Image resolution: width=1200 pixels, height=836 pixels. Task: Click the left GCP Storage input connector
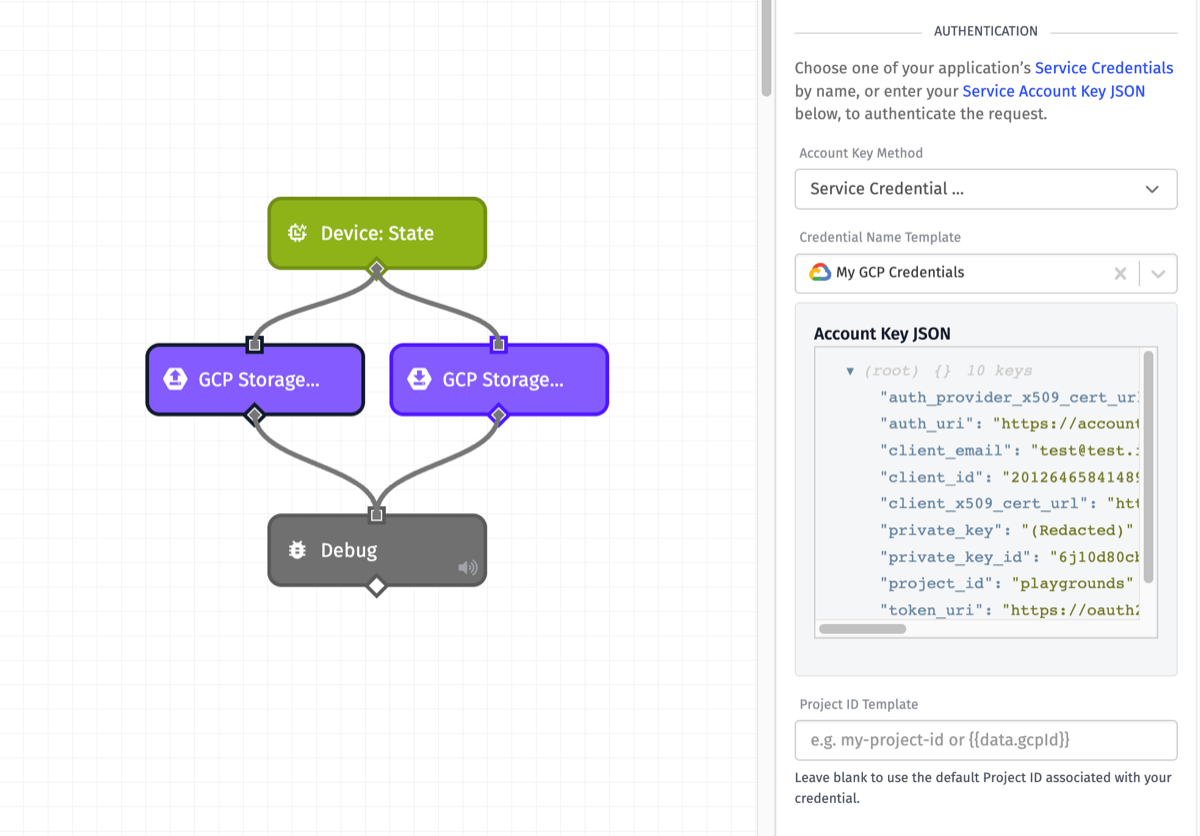[255, 345]
